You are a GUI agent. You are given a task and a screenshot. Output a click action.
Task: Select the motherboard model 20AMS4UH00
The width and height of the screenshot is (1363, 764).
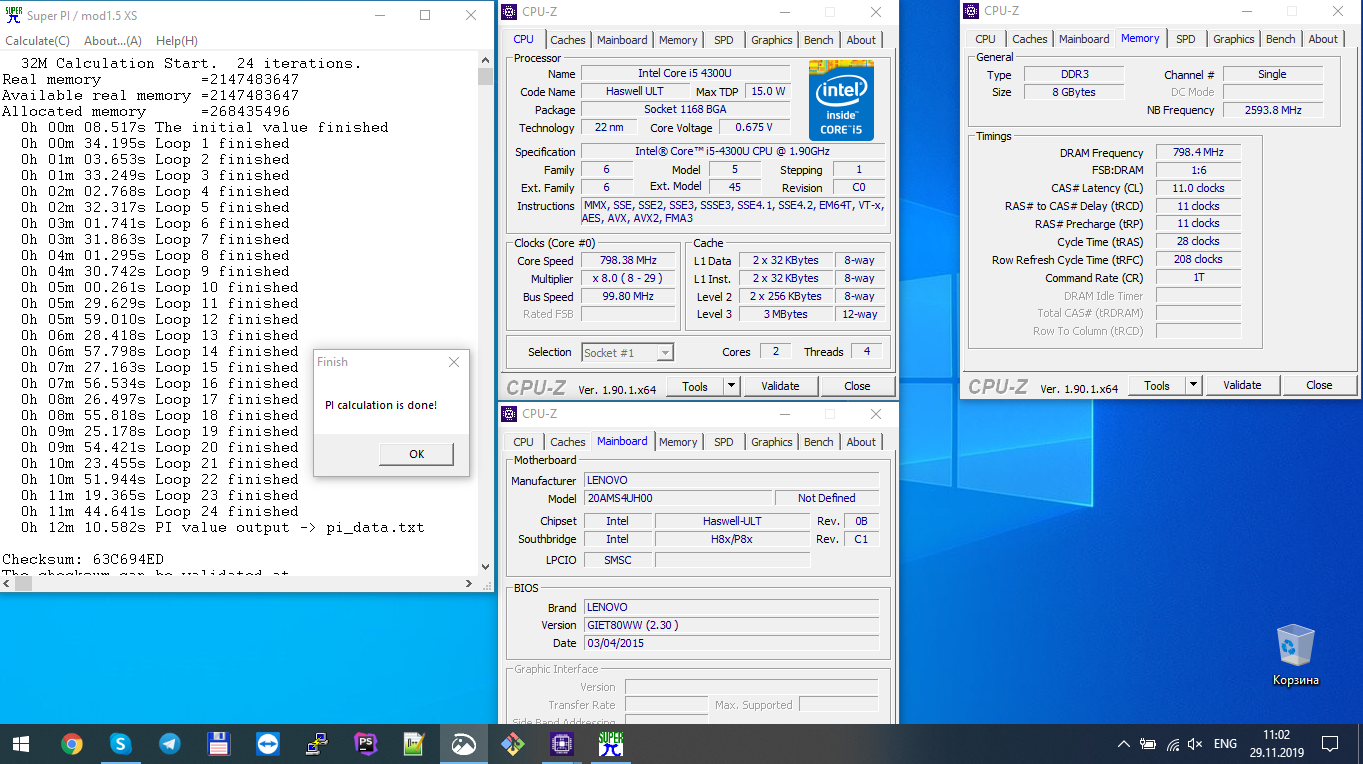[677, 498]
